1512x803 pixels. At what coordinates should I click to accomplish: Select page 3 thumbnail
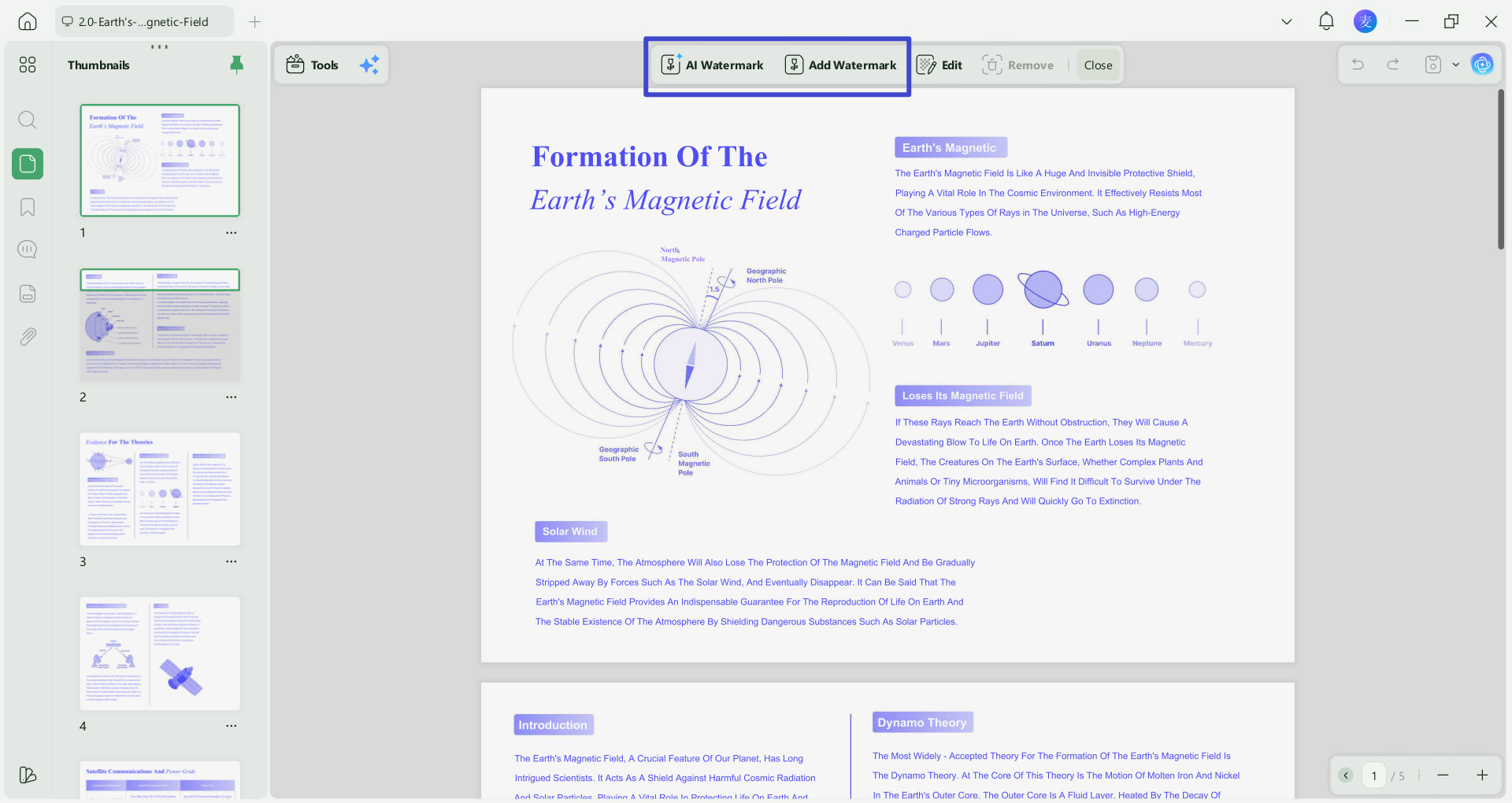[x=160, y=489]
